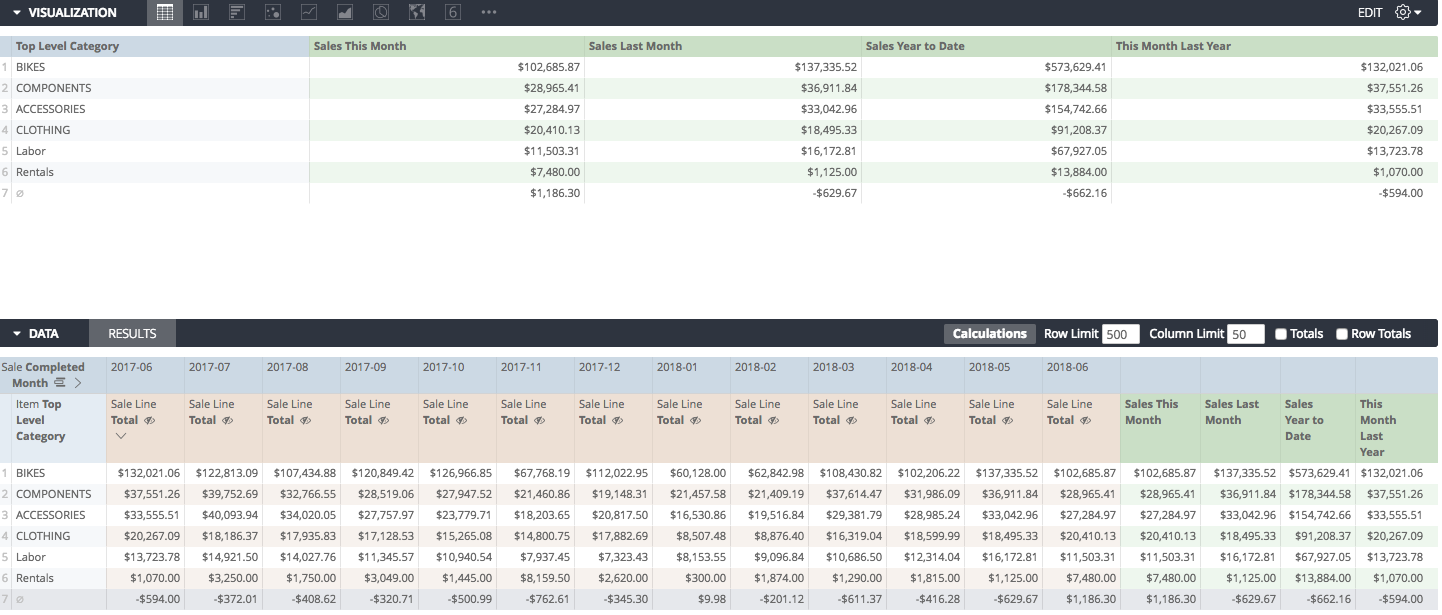This screenshot has width=1442, height=615.
Task: Switch to Column chart visualization
Action: [x=201, y=13]
